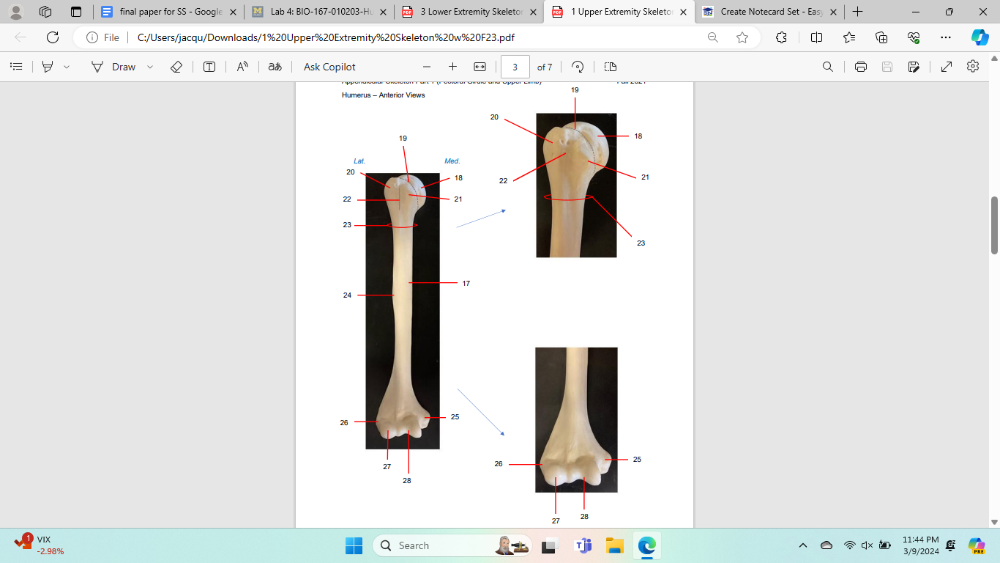Zoom in with the plus button
Viewport: 1000px width, 563px height.
tap(452, 67)
